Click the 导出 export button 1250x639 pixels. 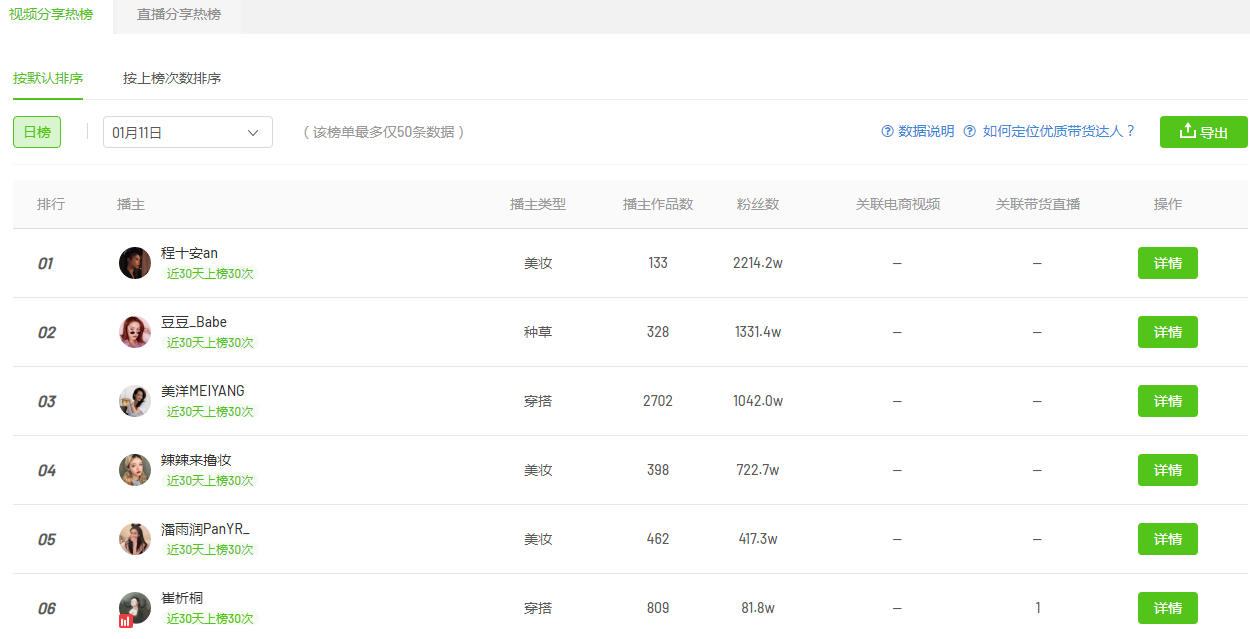click(1203, 132)
